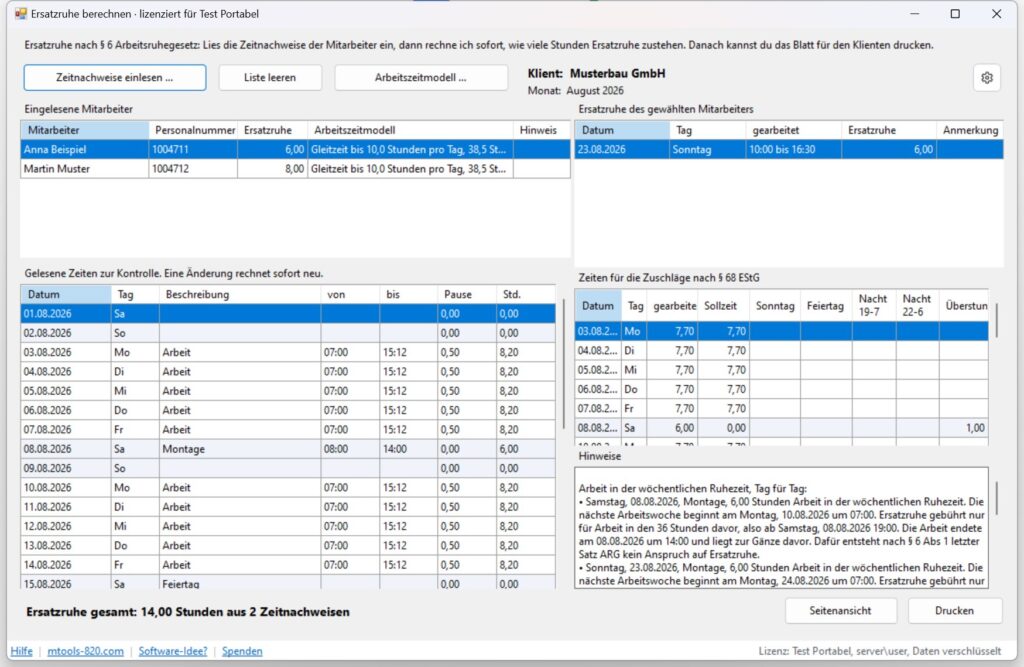Click Std. column header
Screen dimensions: 1024x667
[526, 295]
